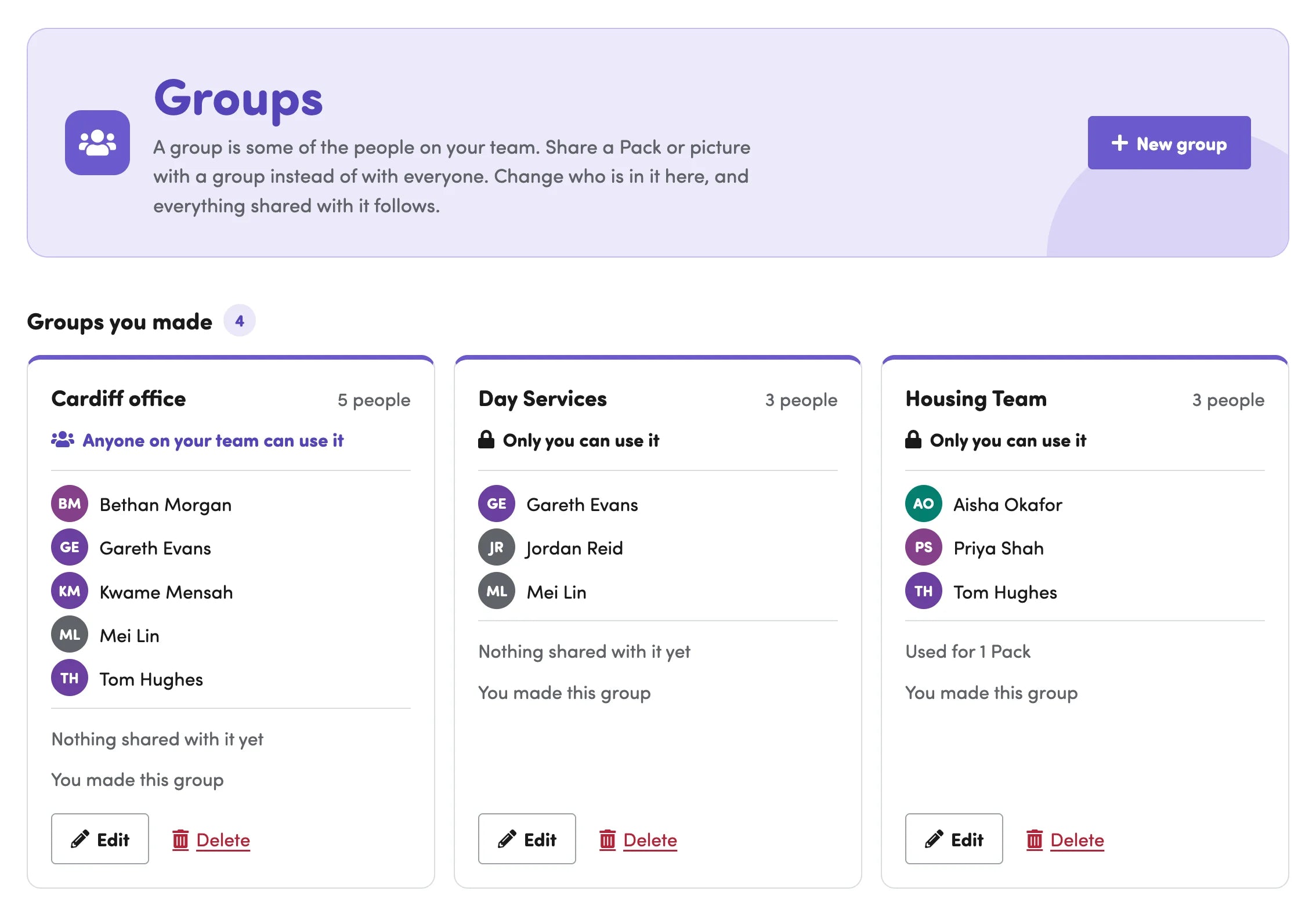
Task: Click 'Anyone on your team can use it' text
Action: tap(213, 441)
